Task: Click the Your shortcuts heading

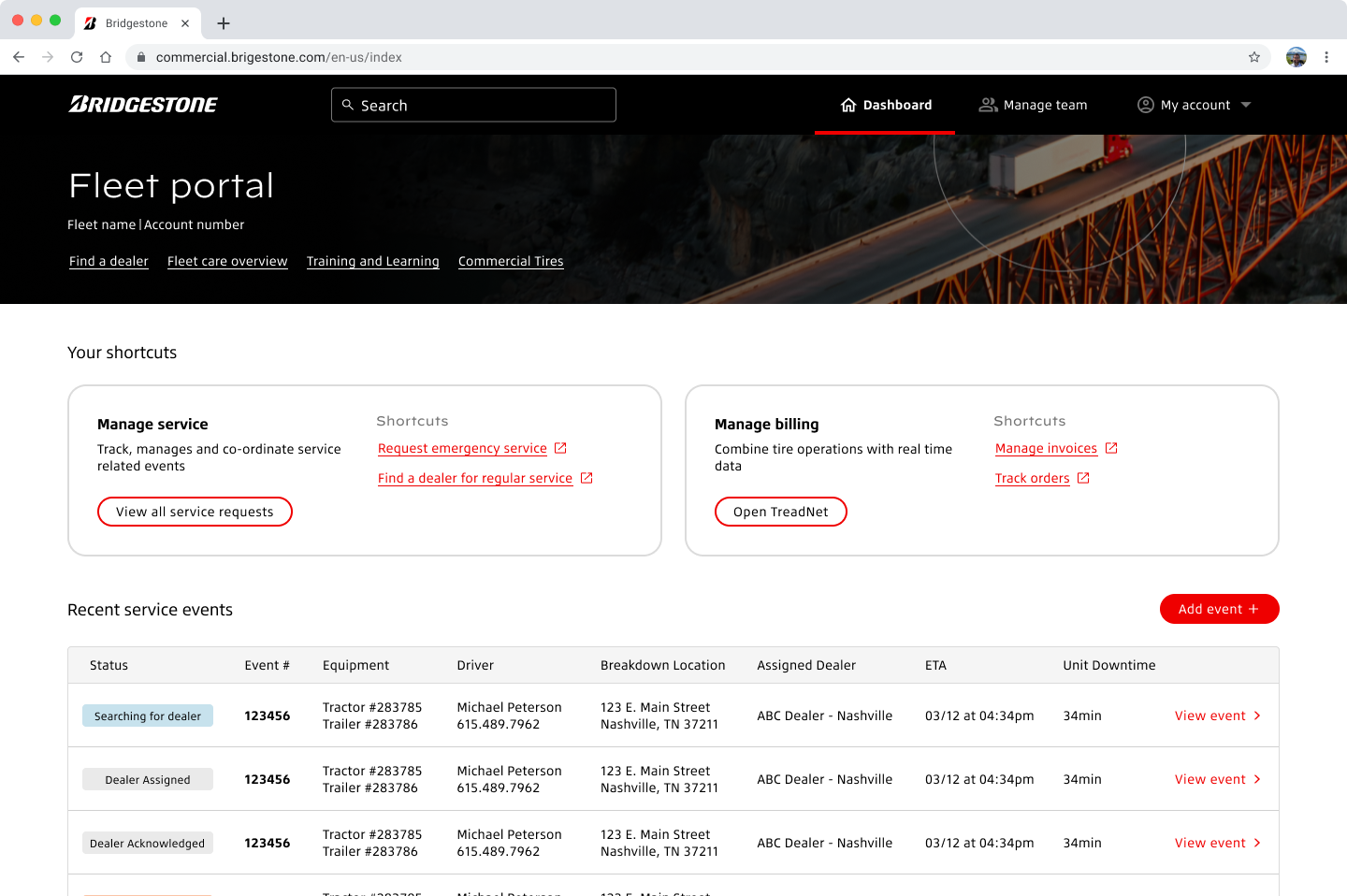Action: pos(122,353)
